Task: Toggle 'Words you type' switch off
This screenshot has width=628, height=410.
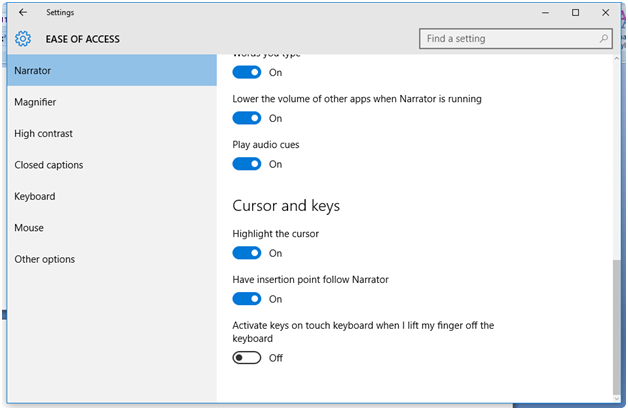Action: click(x=246, y=72)
